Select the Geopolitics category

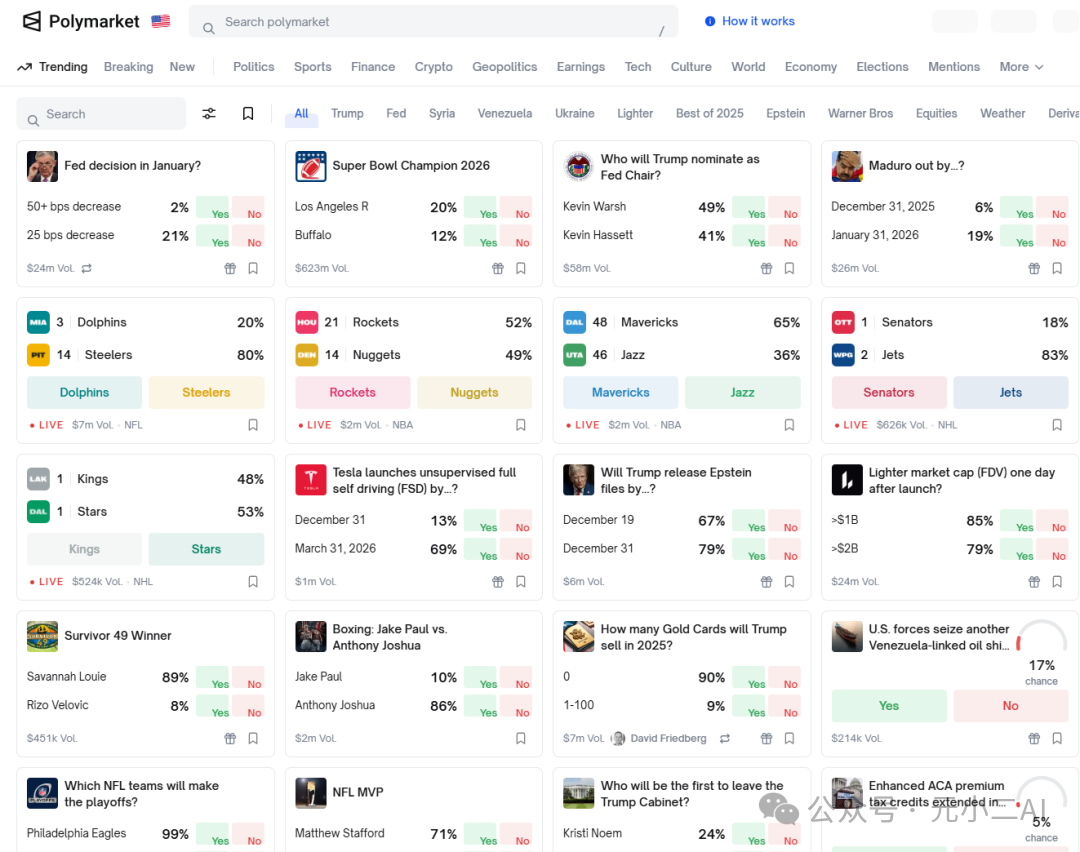pyautogui.click(x=504, y=67)
